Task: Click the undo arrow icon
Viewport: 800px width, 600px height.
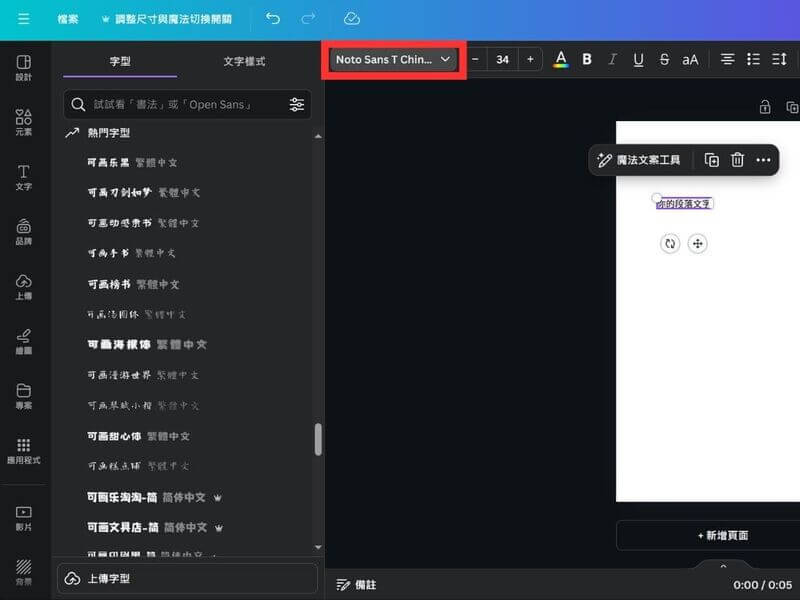Action: pos(272,19)
